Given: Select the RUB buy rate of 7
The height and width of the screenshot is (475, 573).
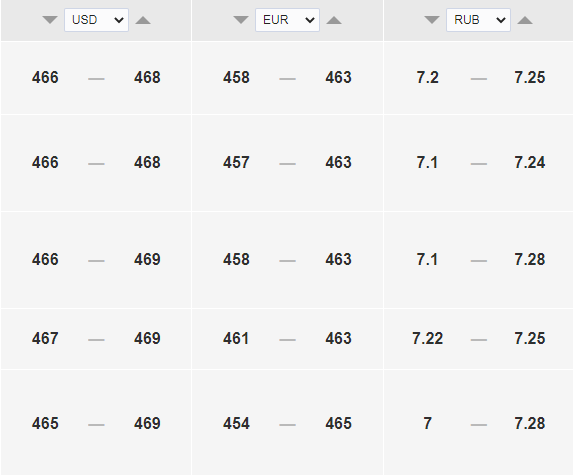Looking at the screenshot, I should pyautogui.click(x=428, y=423).
